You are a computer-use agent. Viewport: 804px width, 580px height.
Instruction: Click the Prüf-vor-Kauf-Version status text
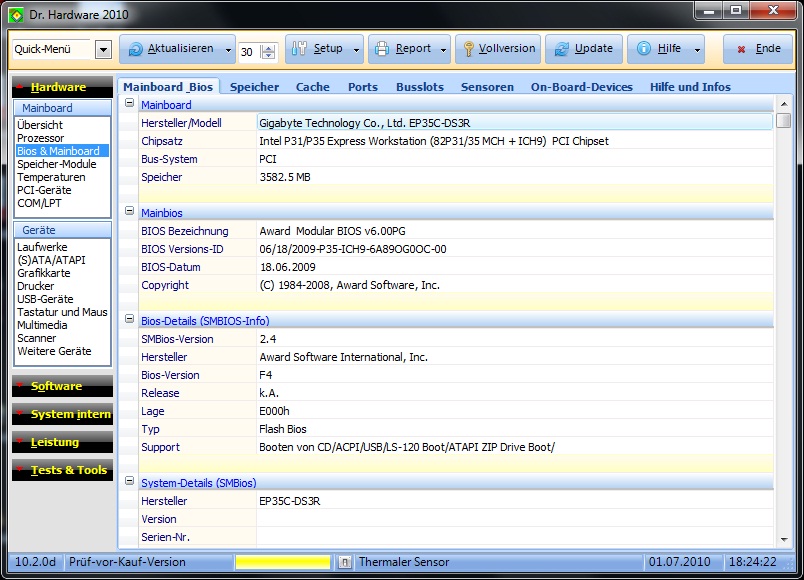(127, 562)
